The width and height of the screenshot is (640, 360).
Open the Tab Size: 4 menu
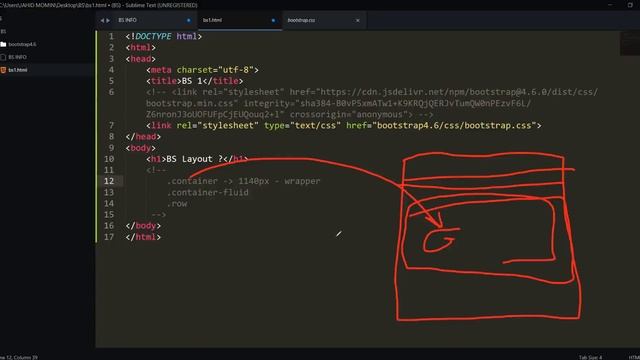[x=590, y=357]
